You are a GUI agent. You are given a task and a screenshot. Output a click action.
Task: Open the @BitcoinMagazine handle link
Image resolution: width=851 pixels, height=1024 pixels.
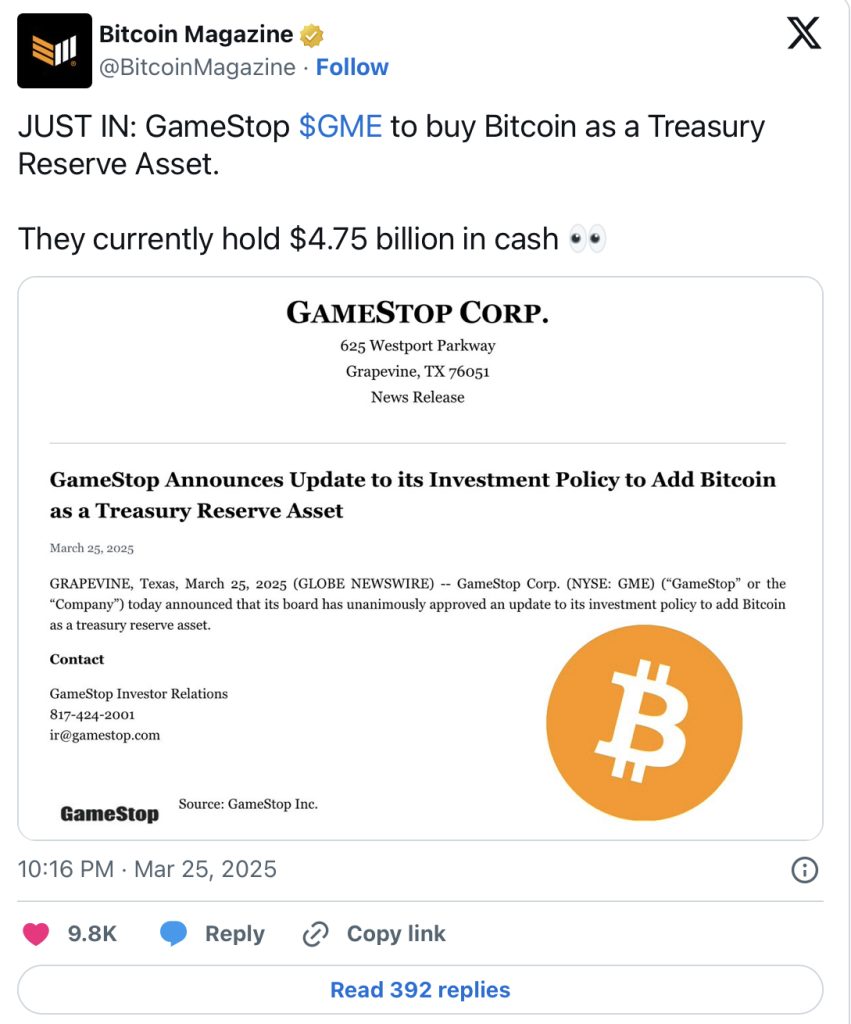[197, 67]
